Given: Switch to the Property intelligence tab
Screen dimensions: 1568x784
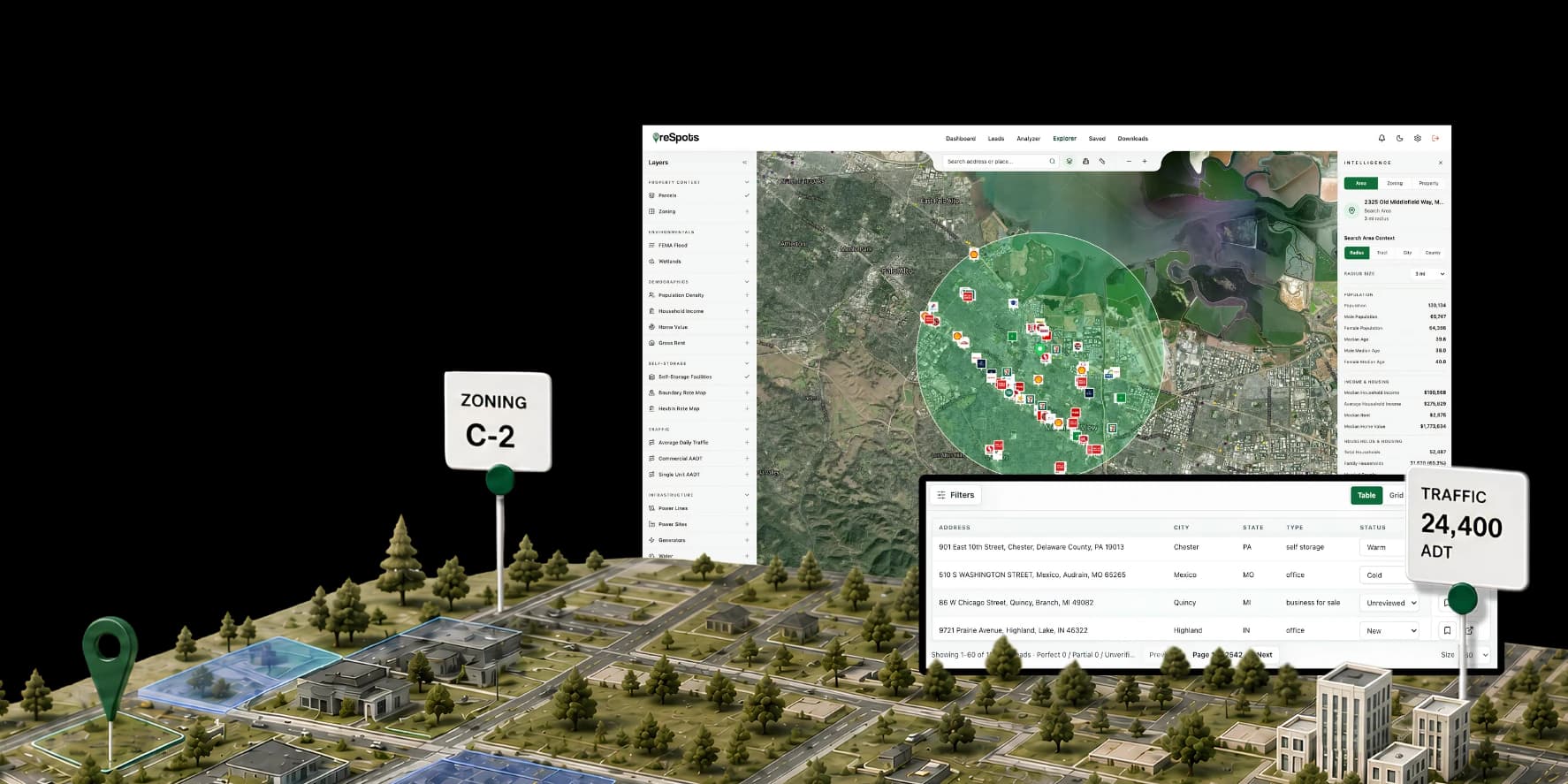Looking at the screenshot, I should tap(1428, 183).
